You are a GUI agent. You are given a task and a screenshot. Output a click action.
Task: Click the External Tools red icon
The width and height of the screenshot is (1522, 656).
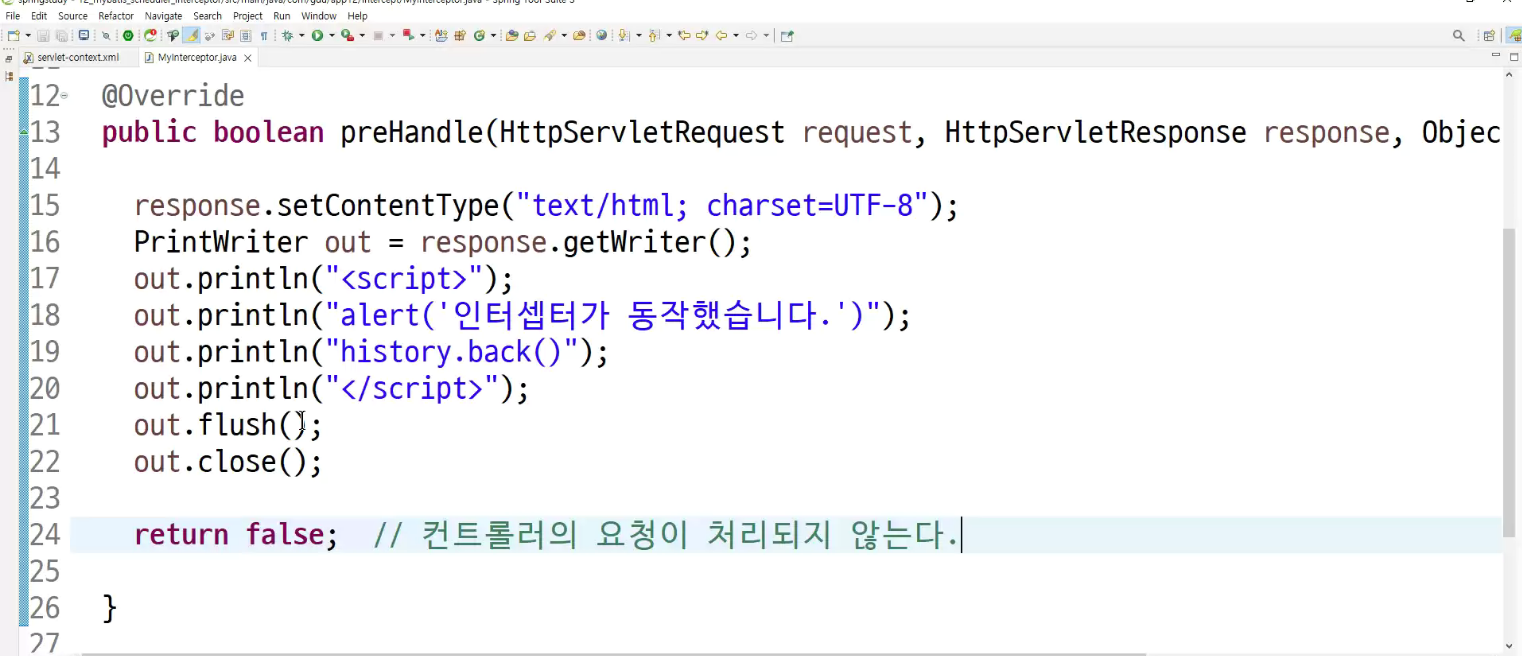point(407,35)
